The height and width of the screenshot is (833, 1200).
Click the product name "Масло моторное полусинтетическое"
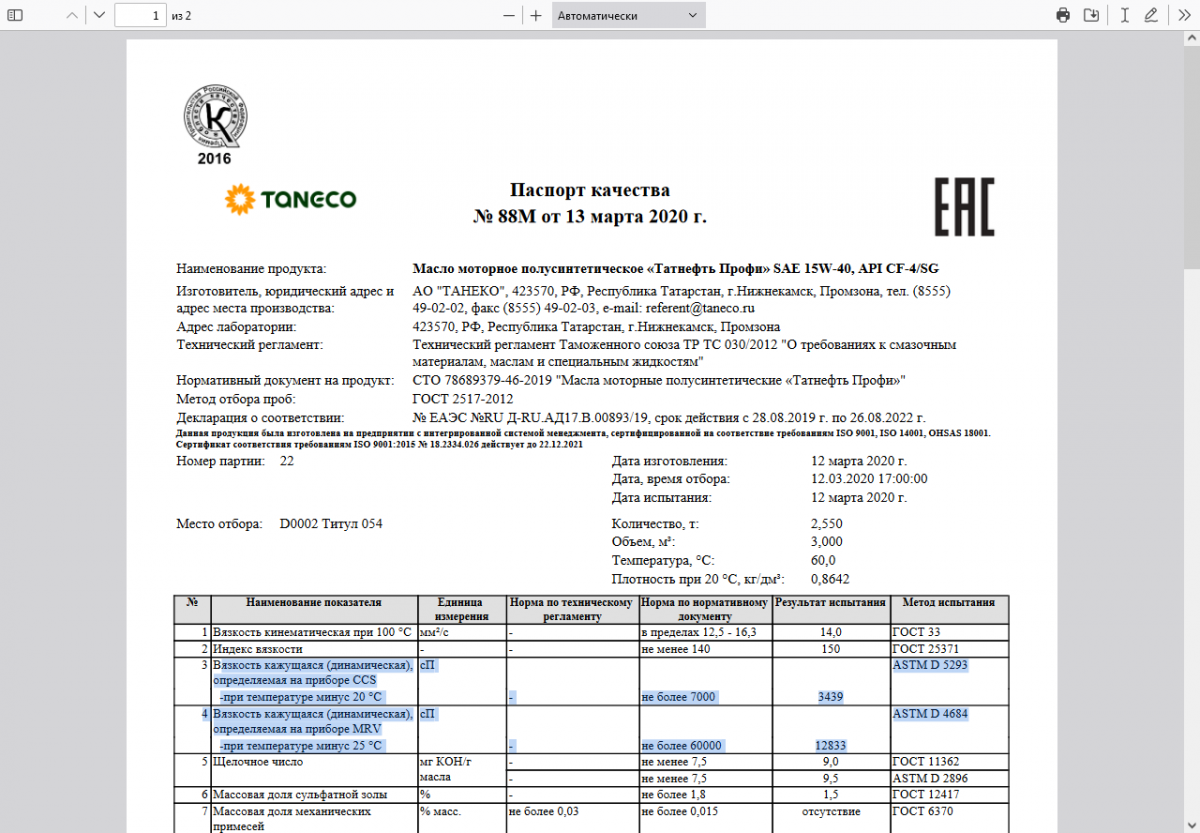(x=526, y=268)
